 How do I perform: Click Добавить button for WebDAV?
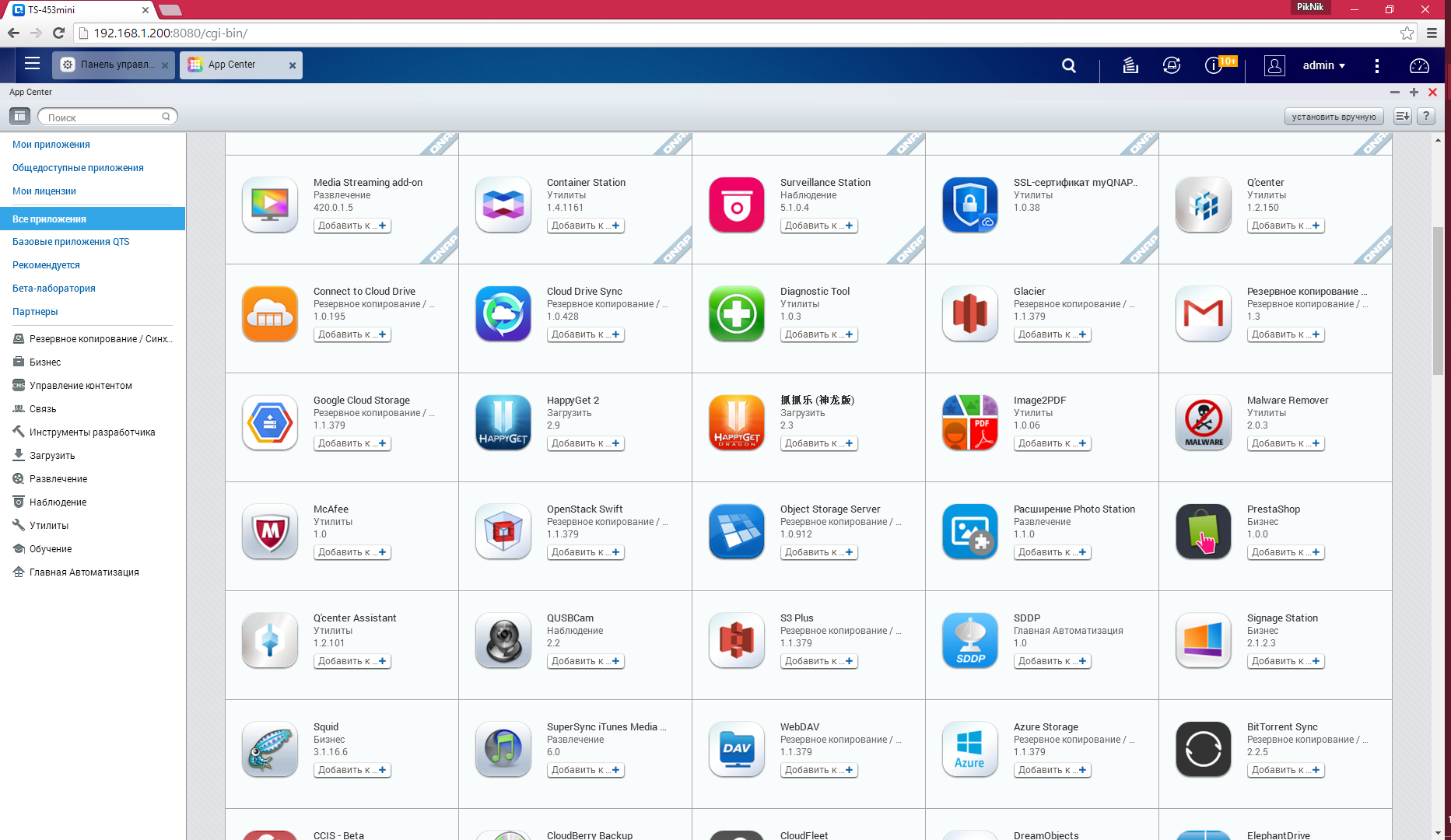(x=819, y=770)
